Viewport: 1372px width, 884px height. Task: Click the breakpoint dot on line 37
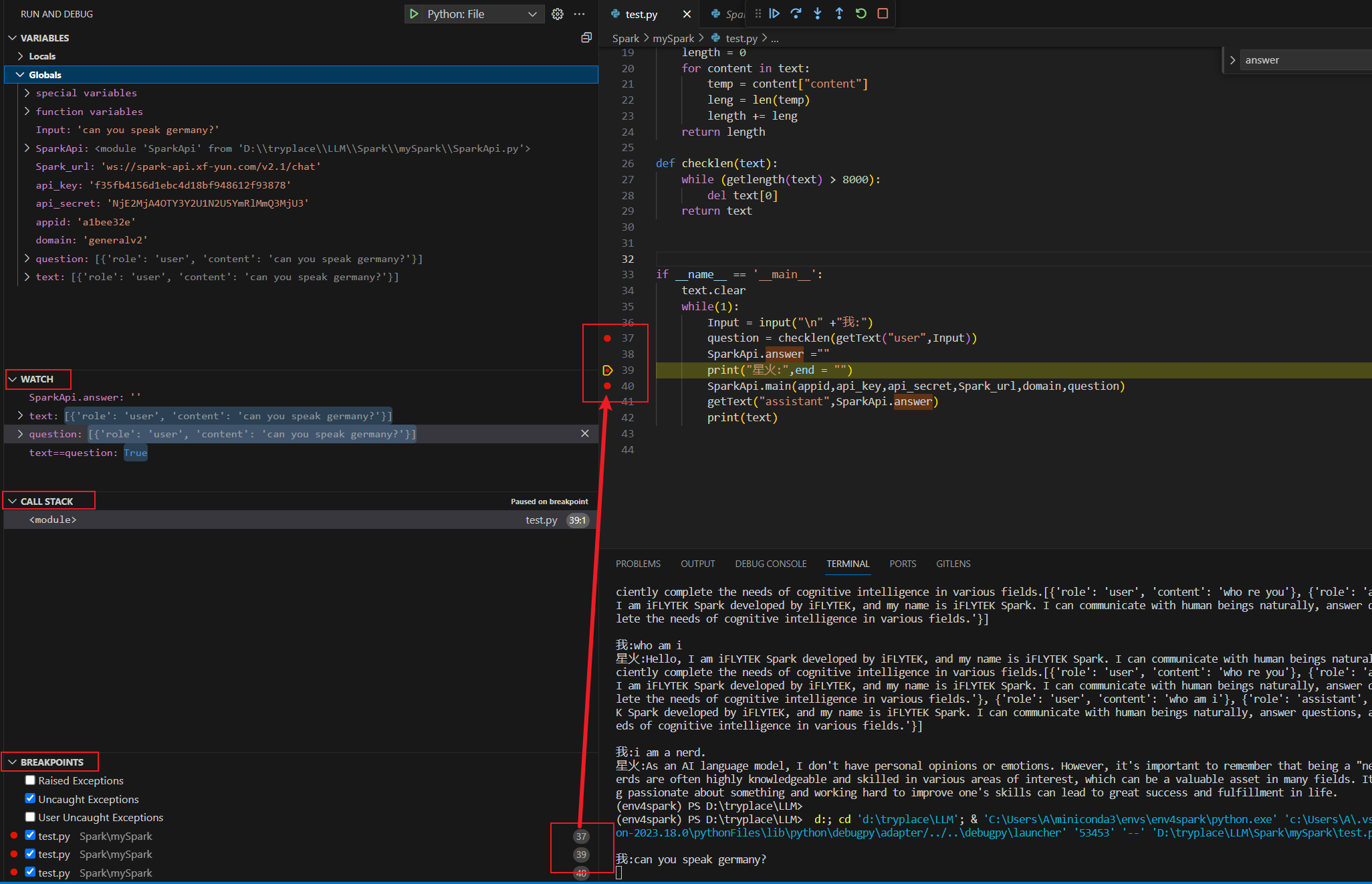coord(607,338)
